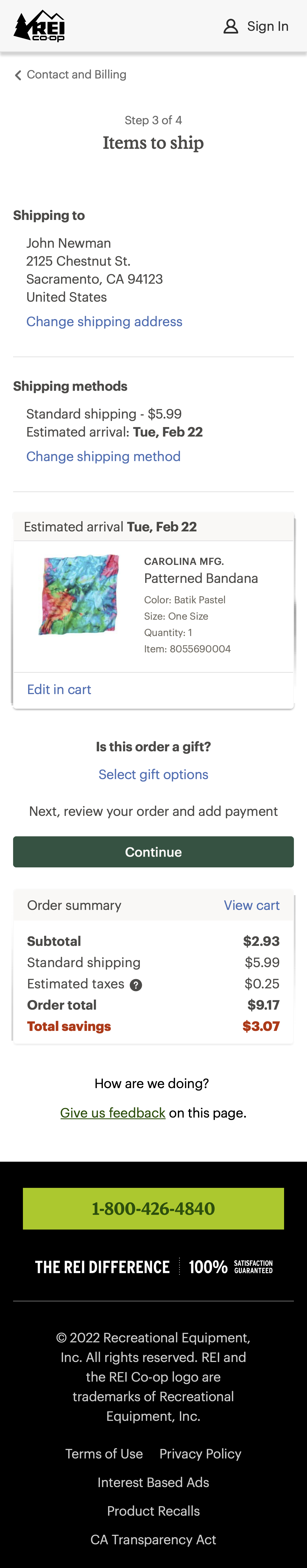
Task: Call the 1-800-426-4840 phone button
Action: pos(153,1208)
